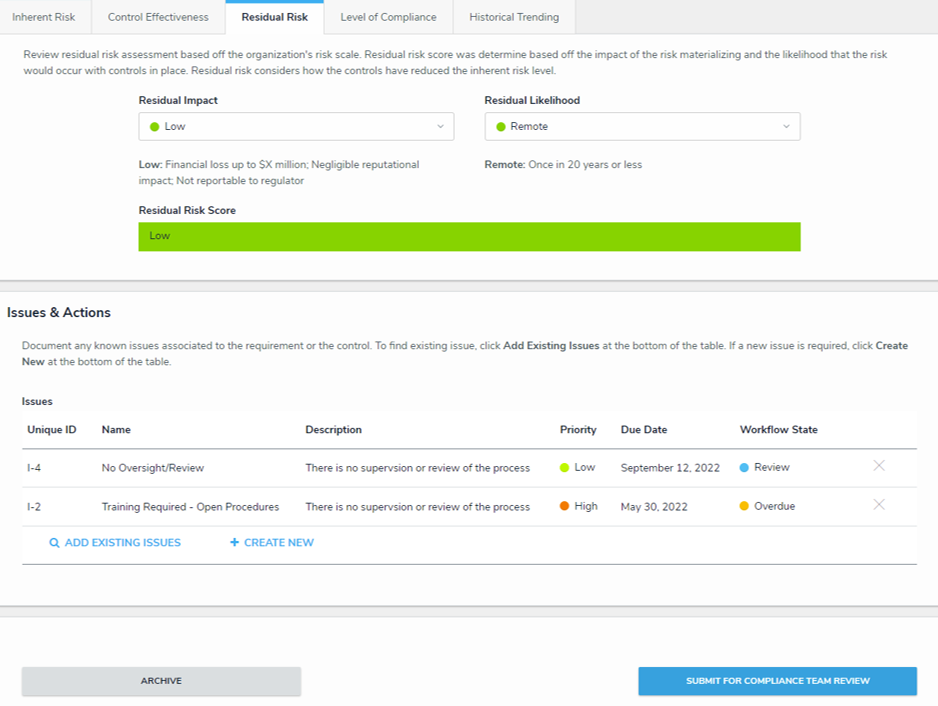Click the green Low priority dot for I-4
This screenshot has width=938, height=706.
(x=565, y=467)
